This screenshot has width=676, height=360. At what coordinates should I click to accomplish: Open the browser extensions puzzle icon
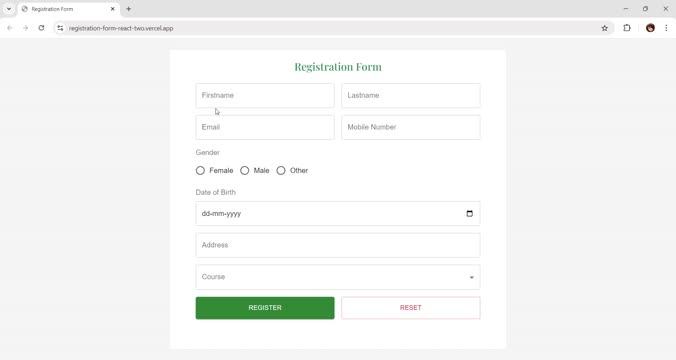point(627,28)
